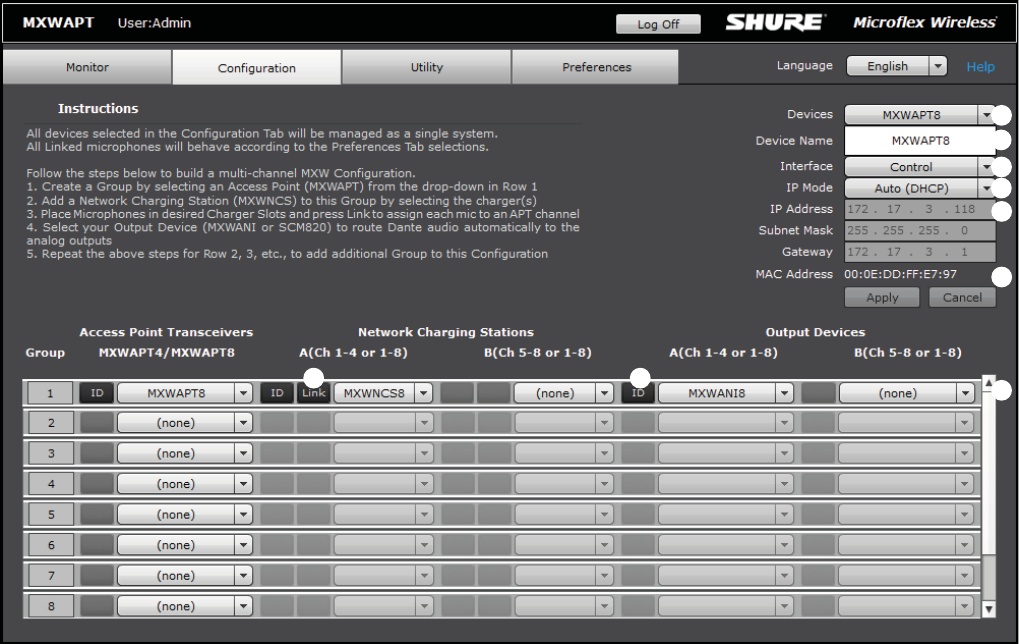Click the Shure logo

coord(775,23)
